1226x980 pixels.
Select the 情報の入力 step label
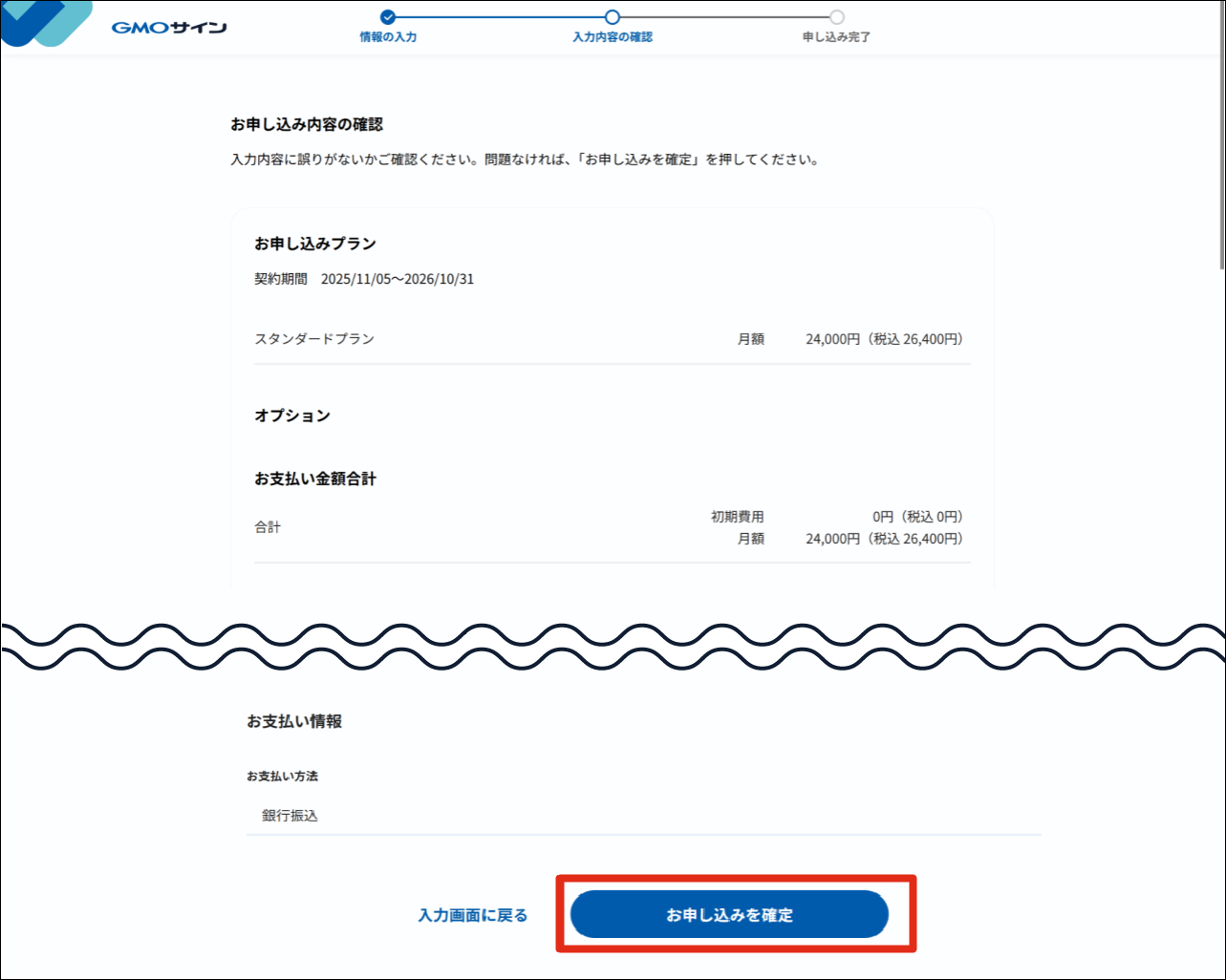pos(386,38)
